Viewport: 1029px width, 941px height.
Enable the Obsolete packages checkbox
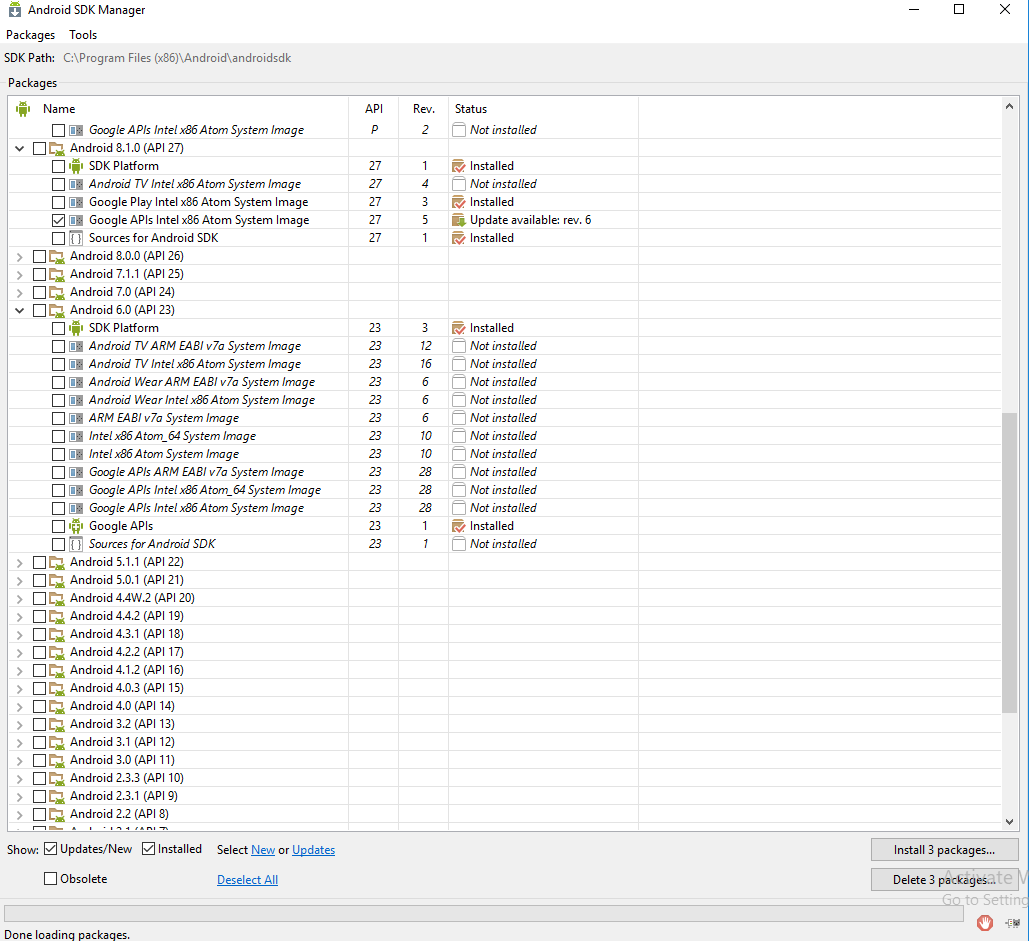[x=49, y=878]
